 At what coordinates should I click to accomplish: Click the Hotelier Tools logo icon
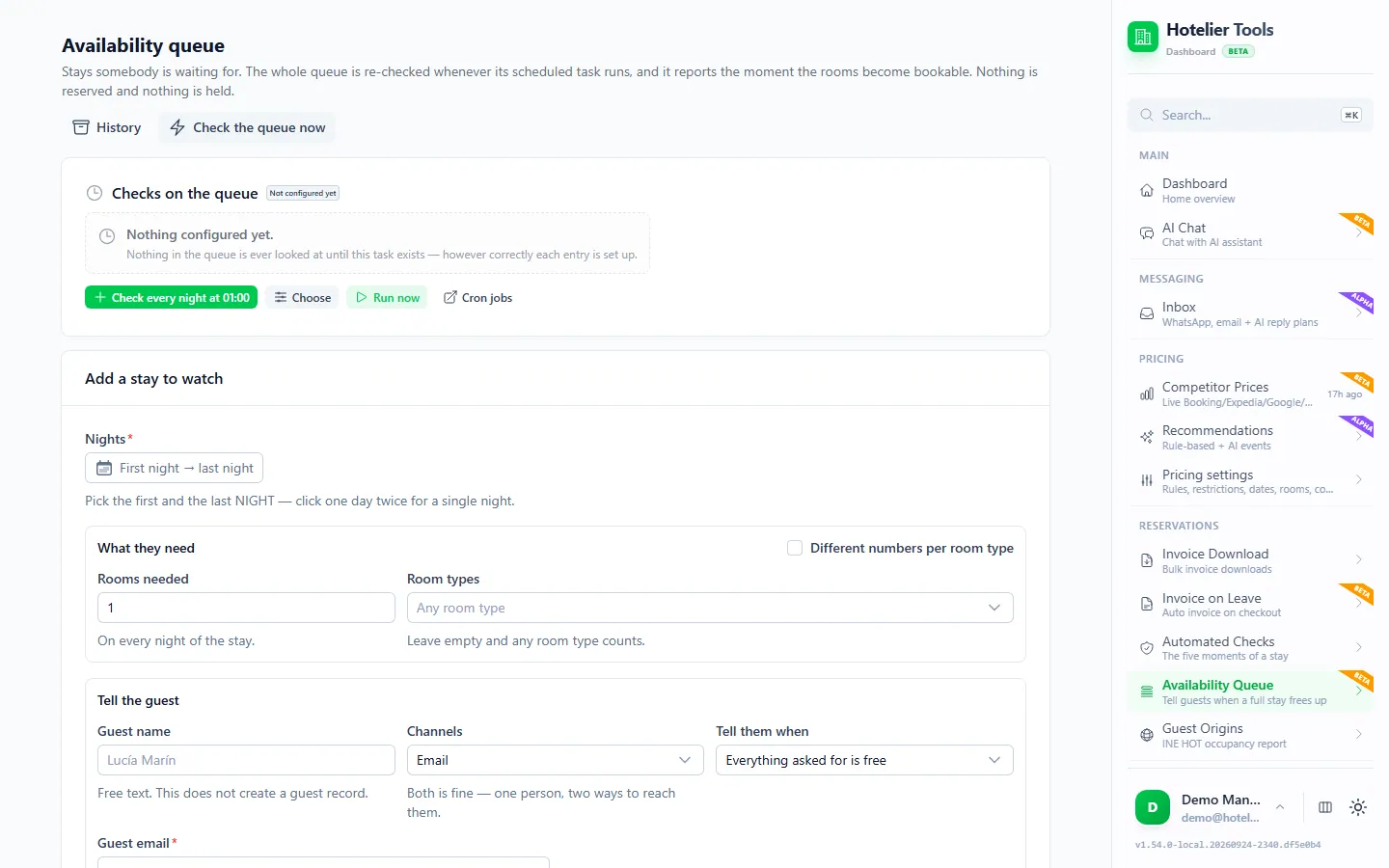pyautogui.click(x=1143, y=37)
